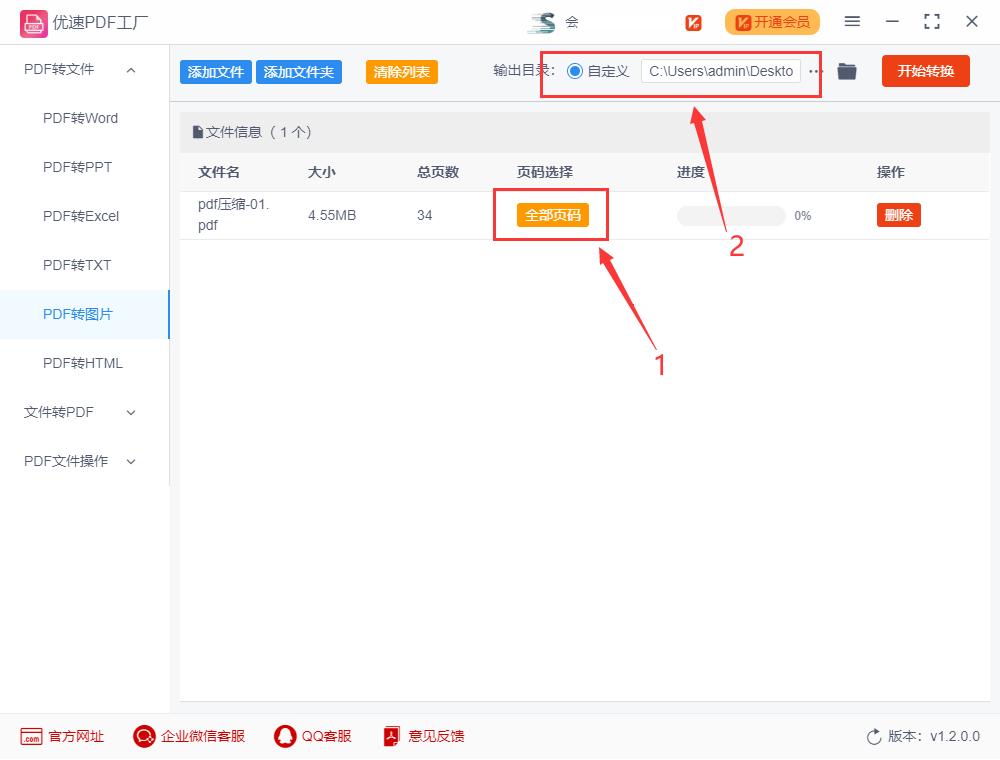This screenshot has width=1000, height=760.
Task: Open the hamburger menu in title bar
Action: coord(852,21)
